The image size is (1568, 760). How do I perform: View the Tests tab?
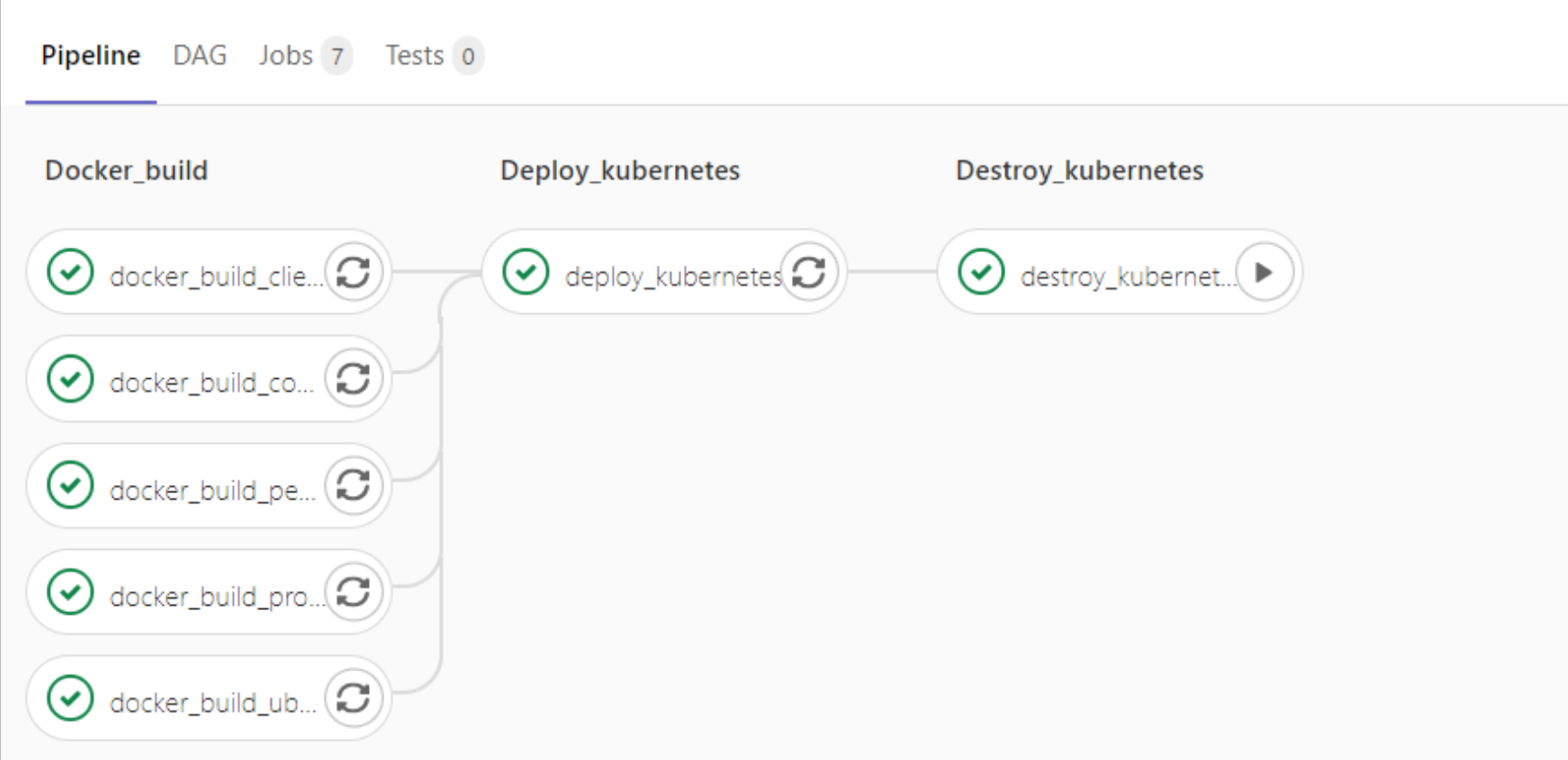point(416,56)
